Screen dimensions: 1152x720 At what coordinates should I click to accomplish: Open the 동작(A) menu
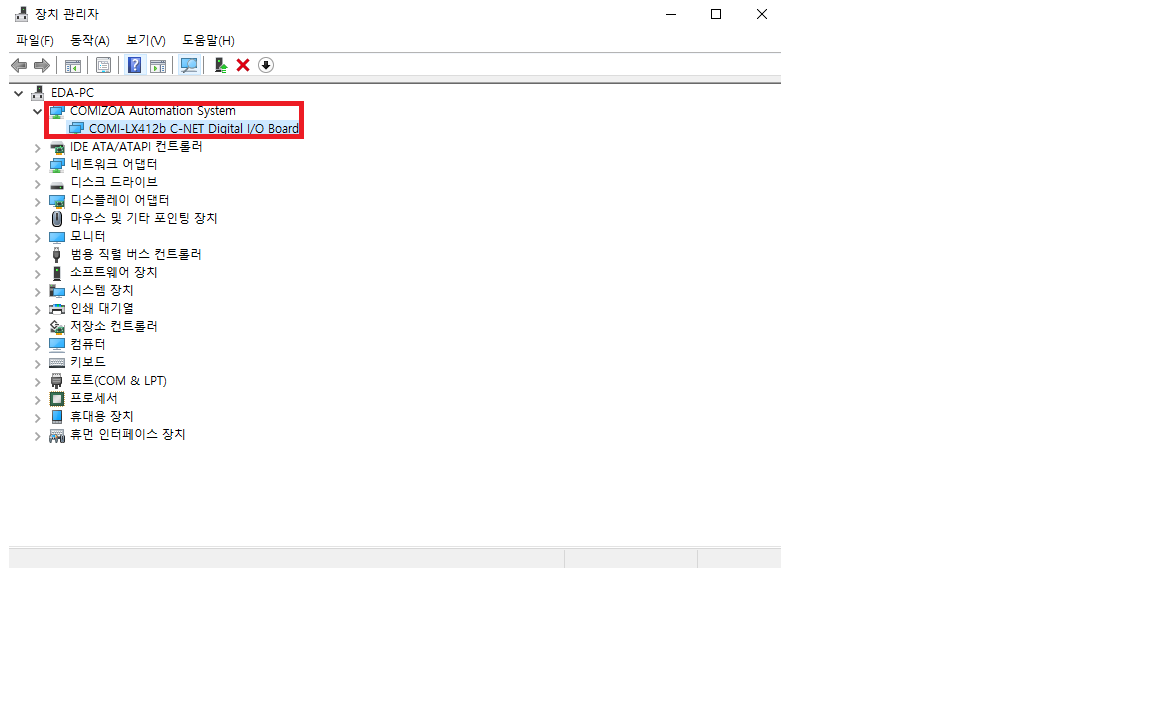pyautogui.click(x=90, y=40)
